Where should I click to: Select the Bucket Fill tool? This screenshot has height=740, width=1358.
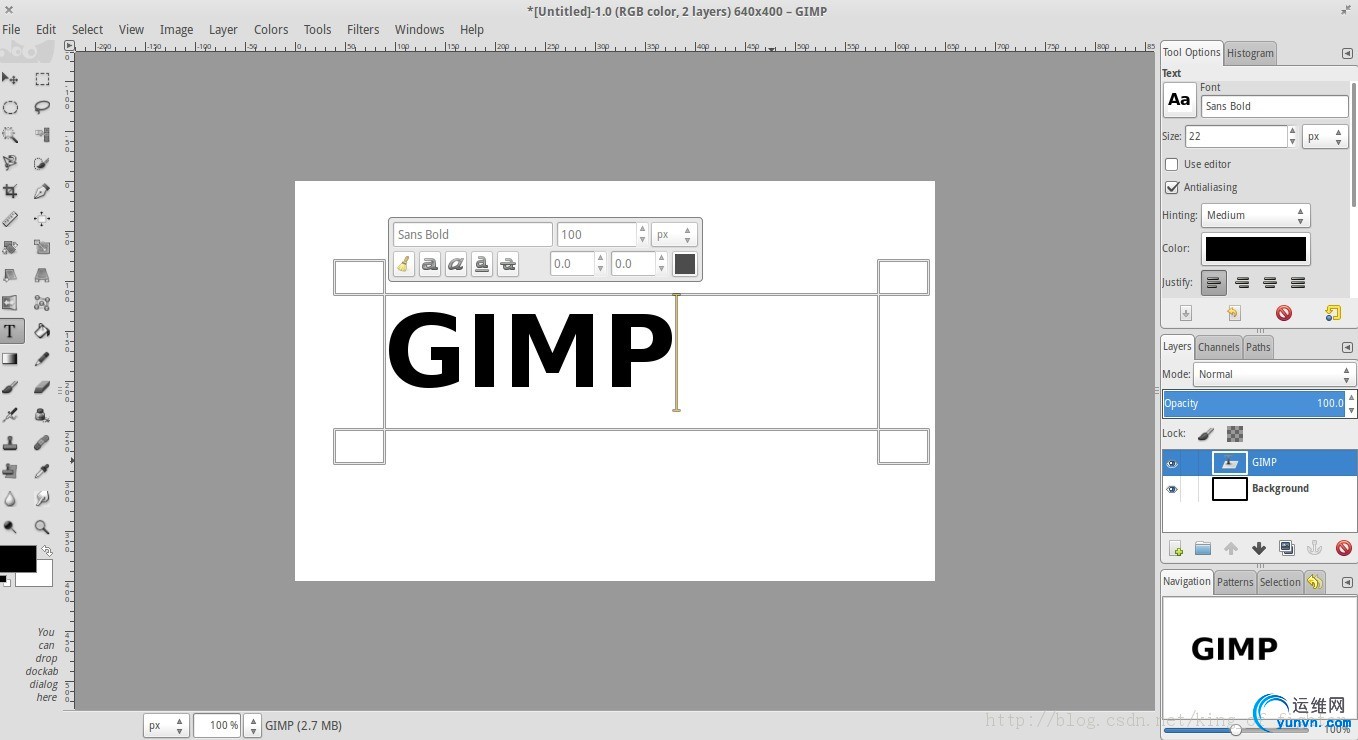pyautogui.click(x=42, y=331)
